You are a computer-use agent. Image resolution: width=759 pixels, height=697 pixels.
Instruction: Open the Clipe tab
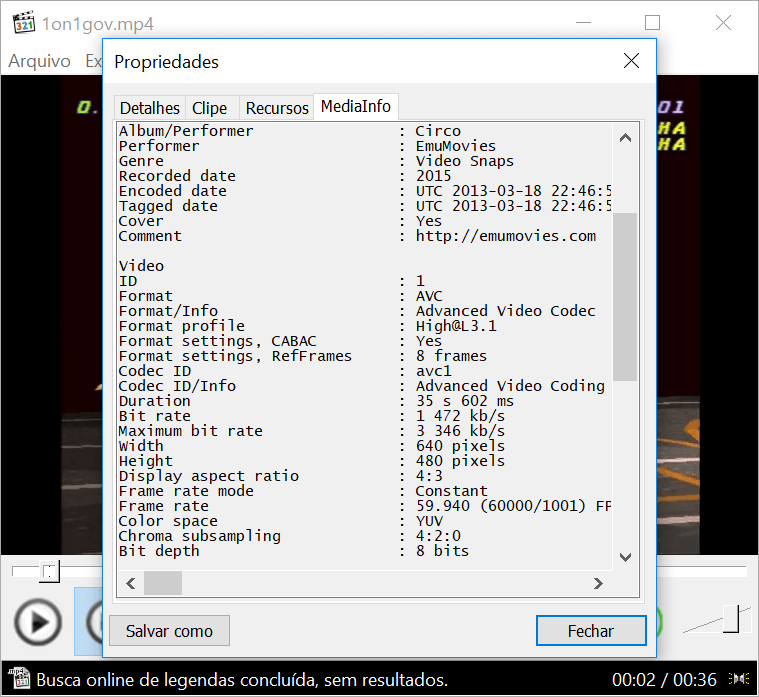[x=210, y=108]
